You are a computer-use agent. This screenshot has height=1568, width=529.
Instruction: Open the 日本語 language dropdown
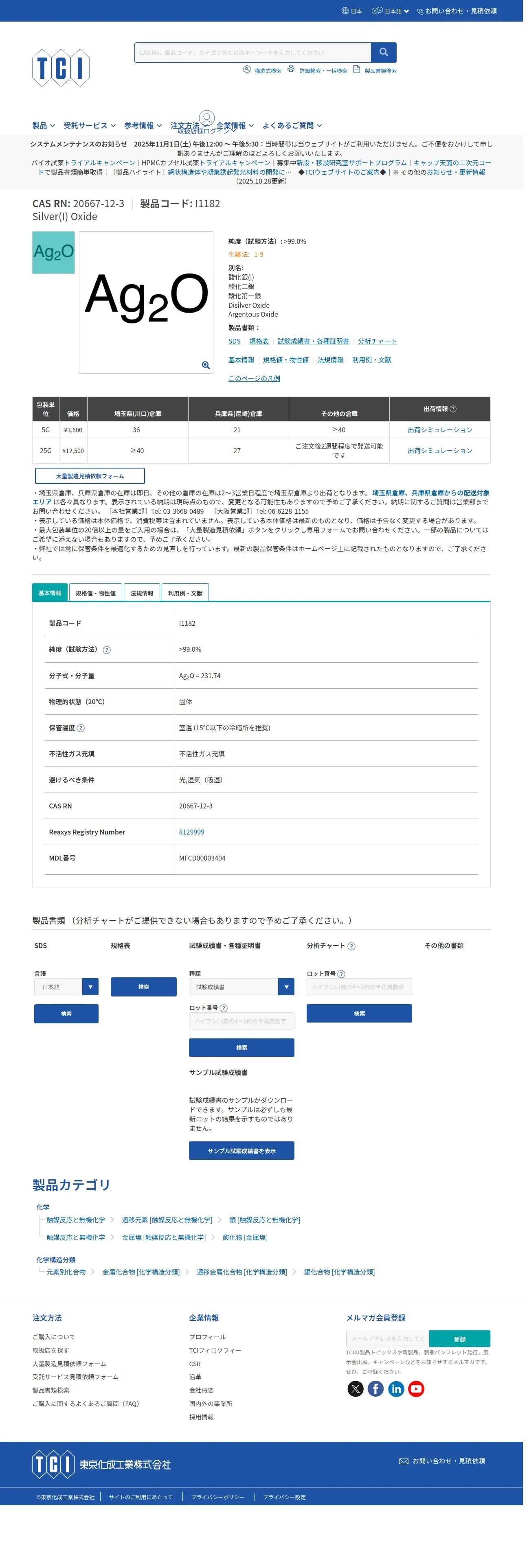pos(391,11)
